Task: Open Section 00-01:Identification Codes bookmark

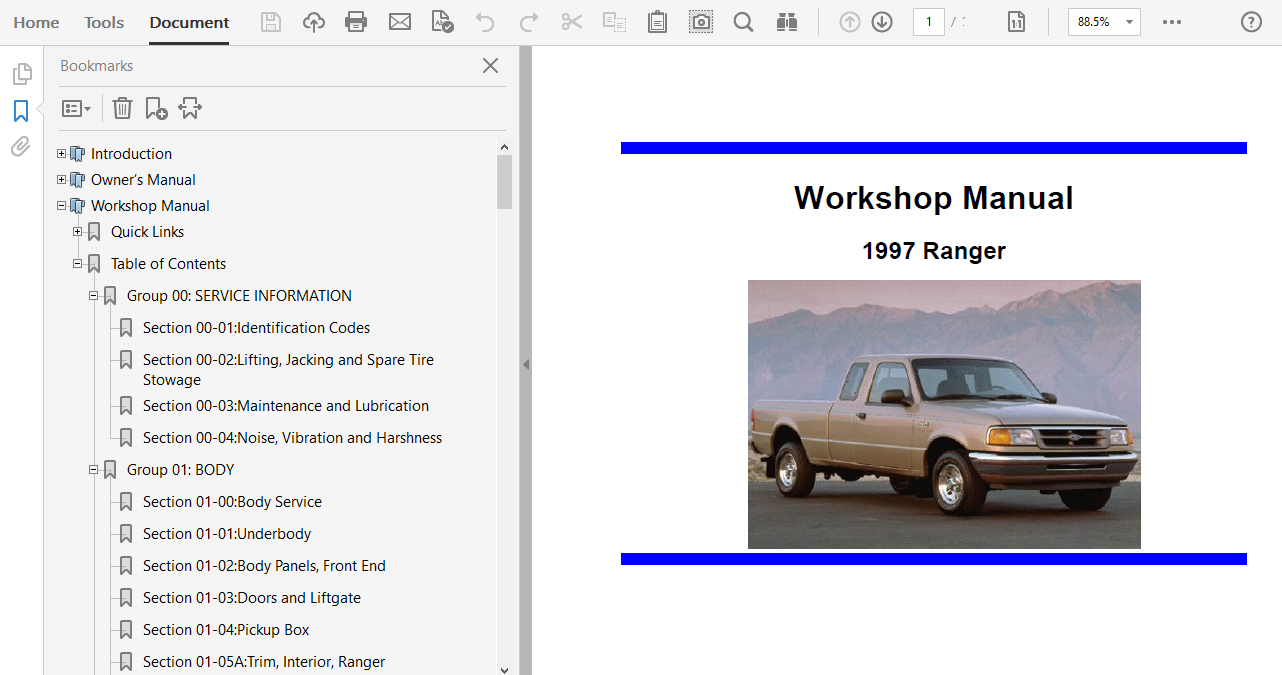Action: [x=256, y=328]
